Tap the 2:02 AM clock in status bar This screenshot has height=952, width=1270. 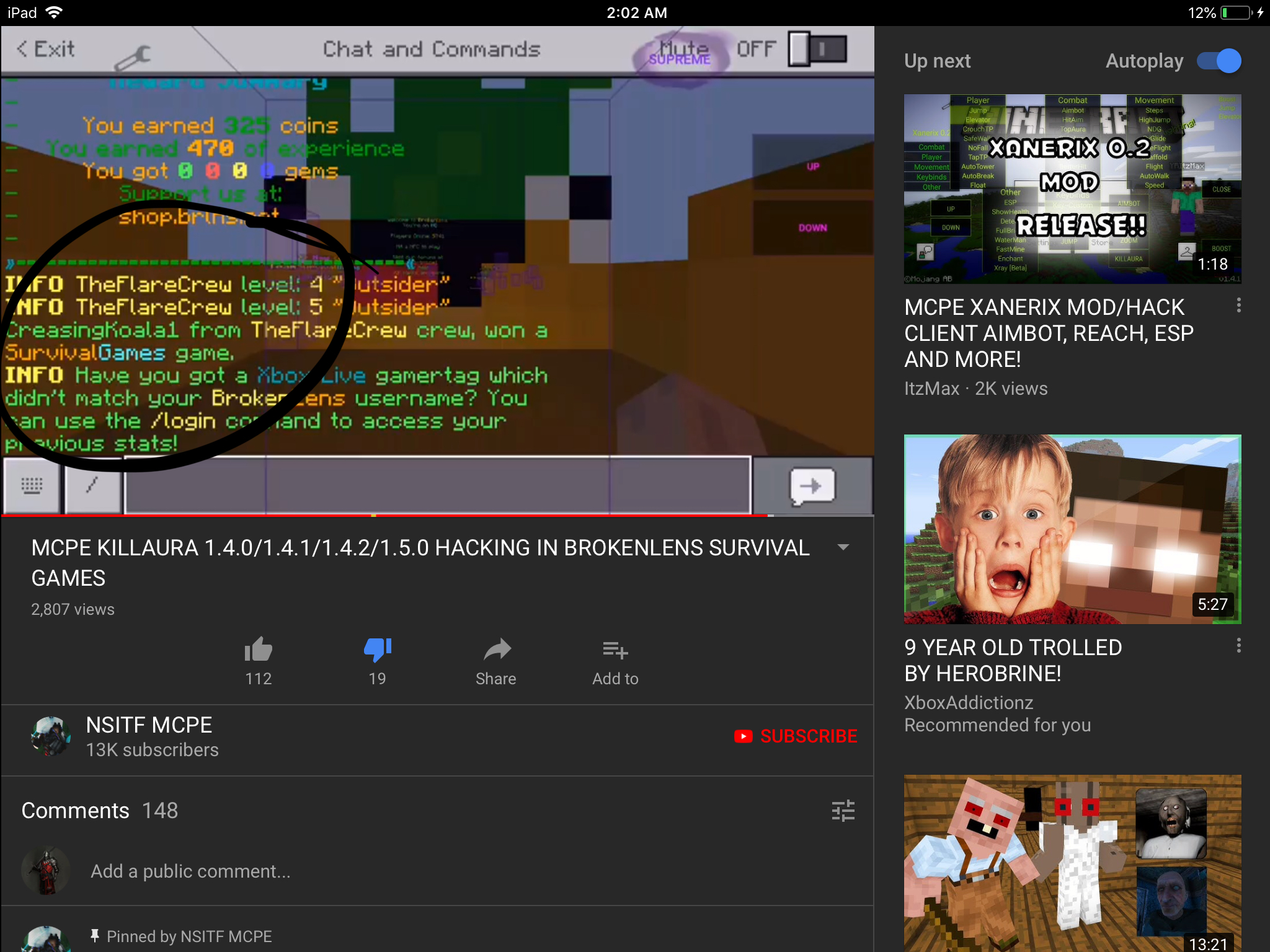pyautogui.click(x=637, y=12)
